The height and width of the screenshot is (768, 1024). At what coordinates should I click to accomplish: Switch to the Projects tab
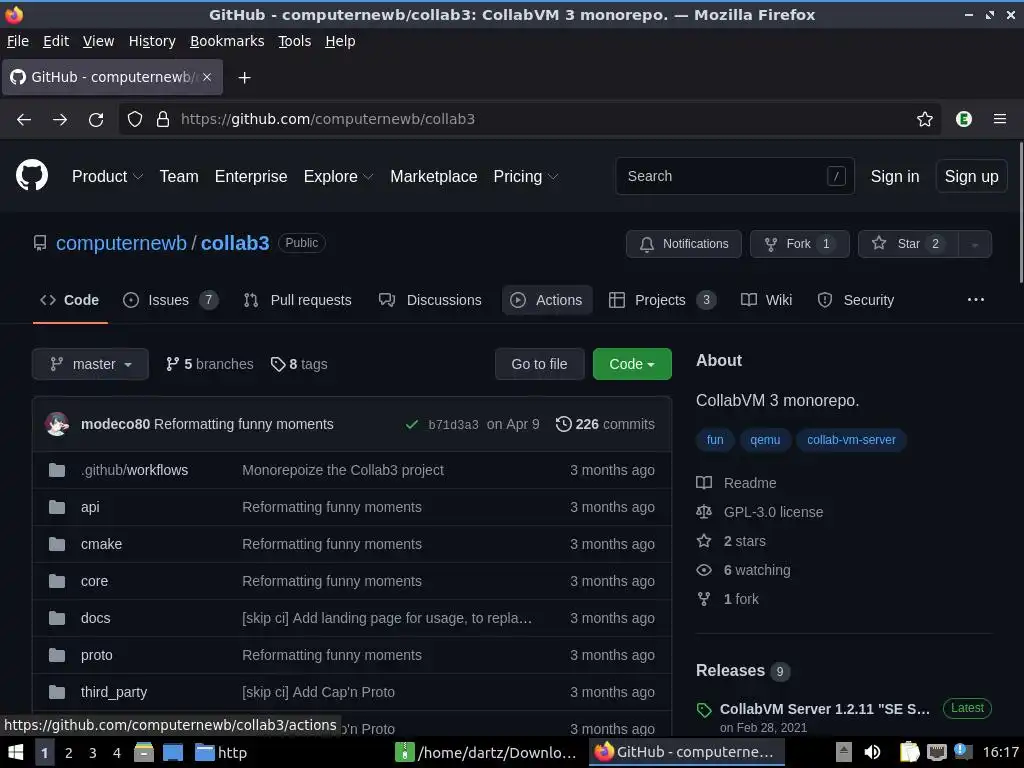662,300
